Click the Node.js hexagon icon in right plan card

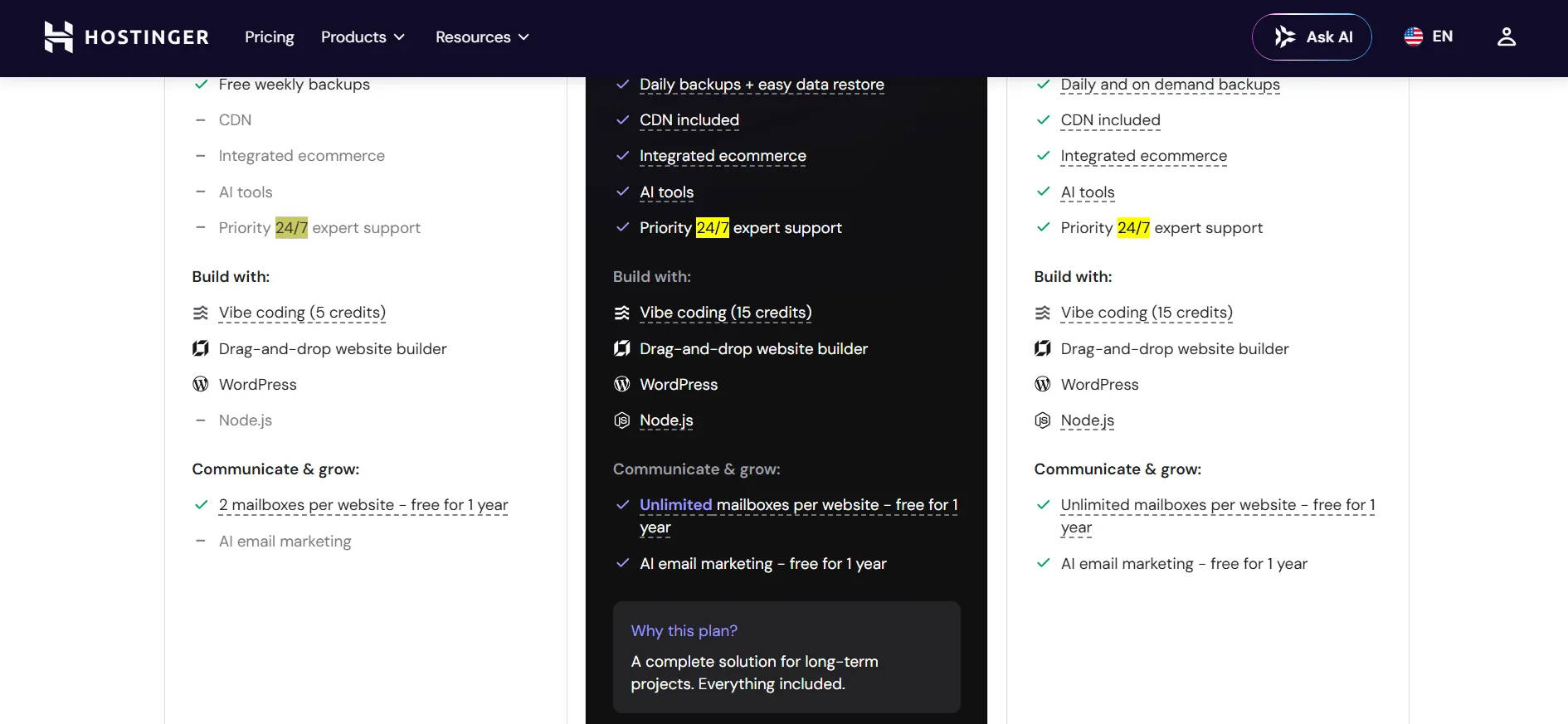point(1043,420)
